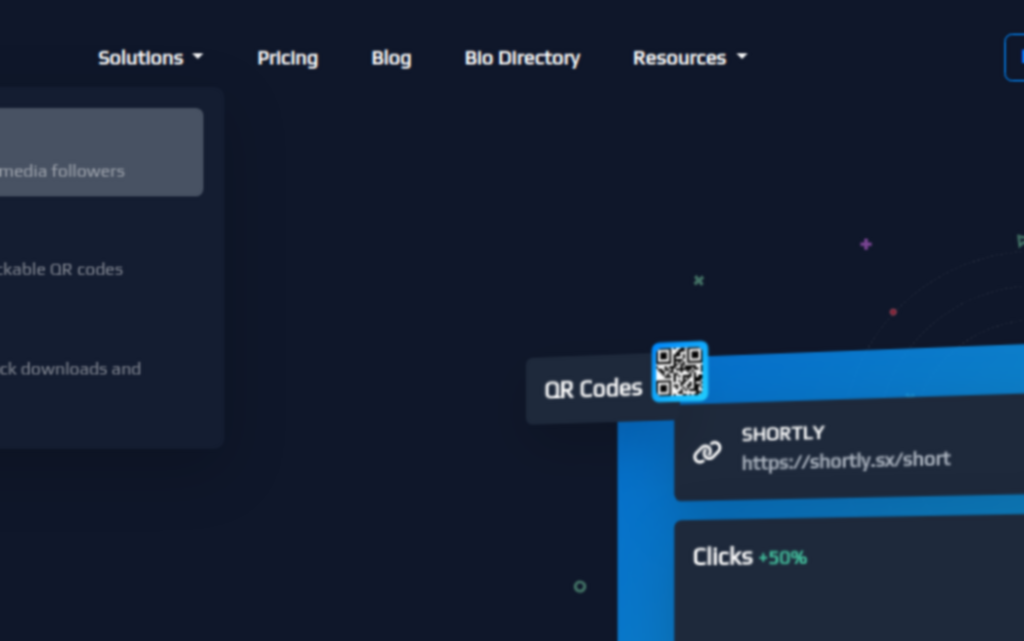Click the small red dot

tap(893, 312)
